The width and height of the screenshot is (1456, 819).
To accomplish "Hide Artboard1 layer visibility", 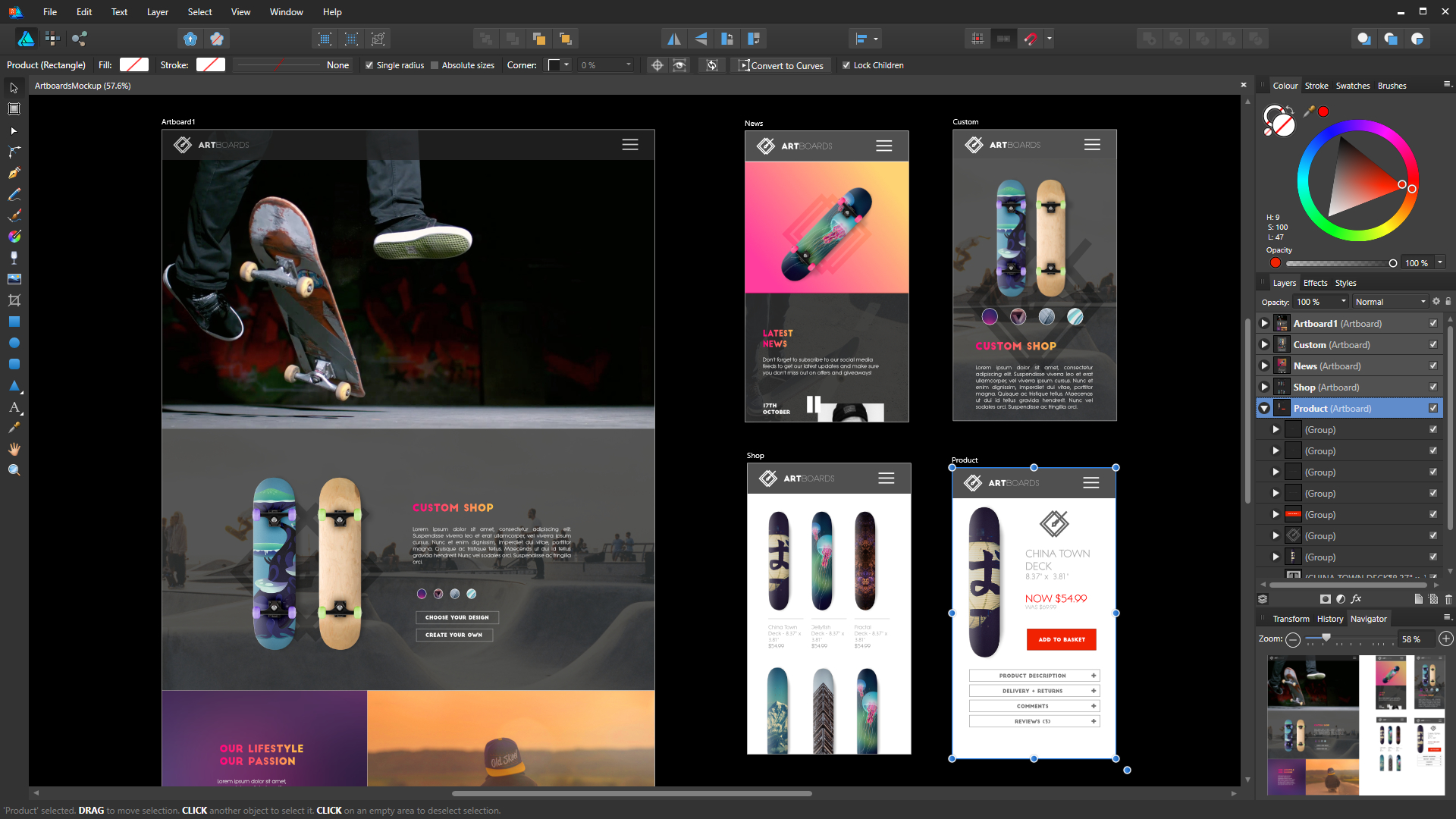I will (1433, 324).
